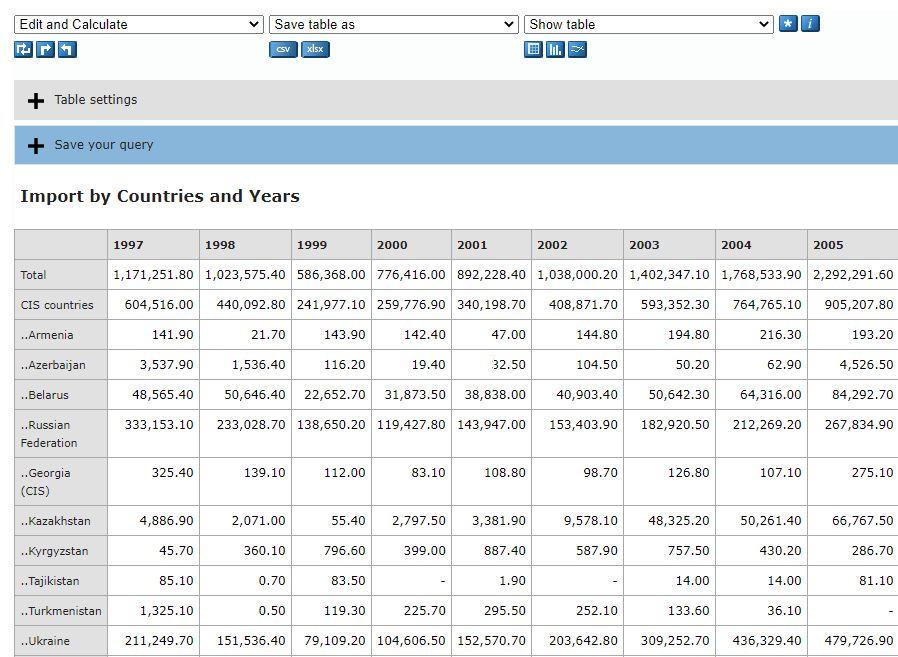
Task: Click the information icon
Action: click(x=810, y=24)
